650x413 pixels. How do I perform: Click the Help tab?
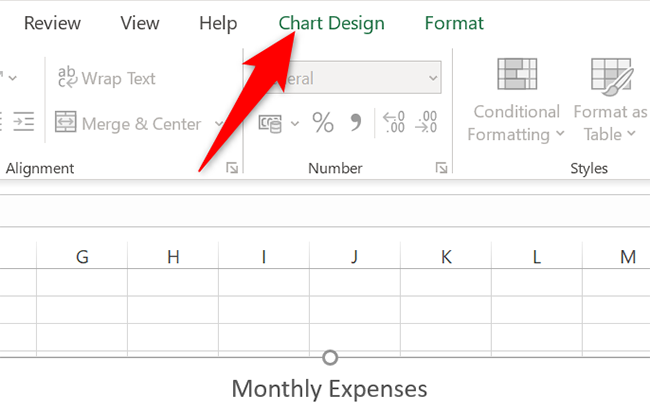(x=218, y=23)
